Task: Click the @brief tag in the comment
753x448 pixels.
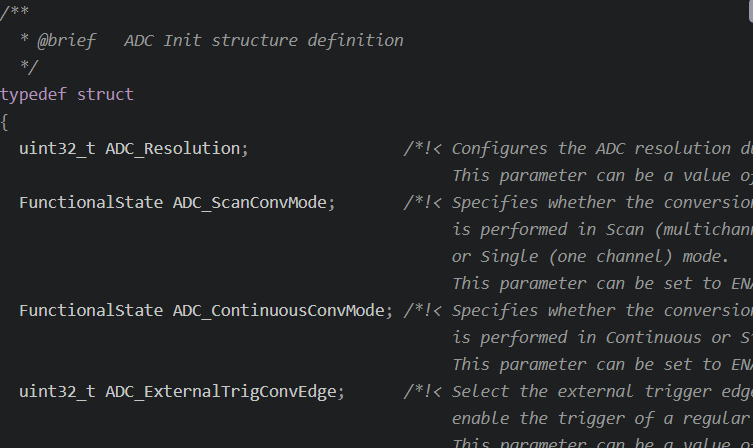Action: 67,41
